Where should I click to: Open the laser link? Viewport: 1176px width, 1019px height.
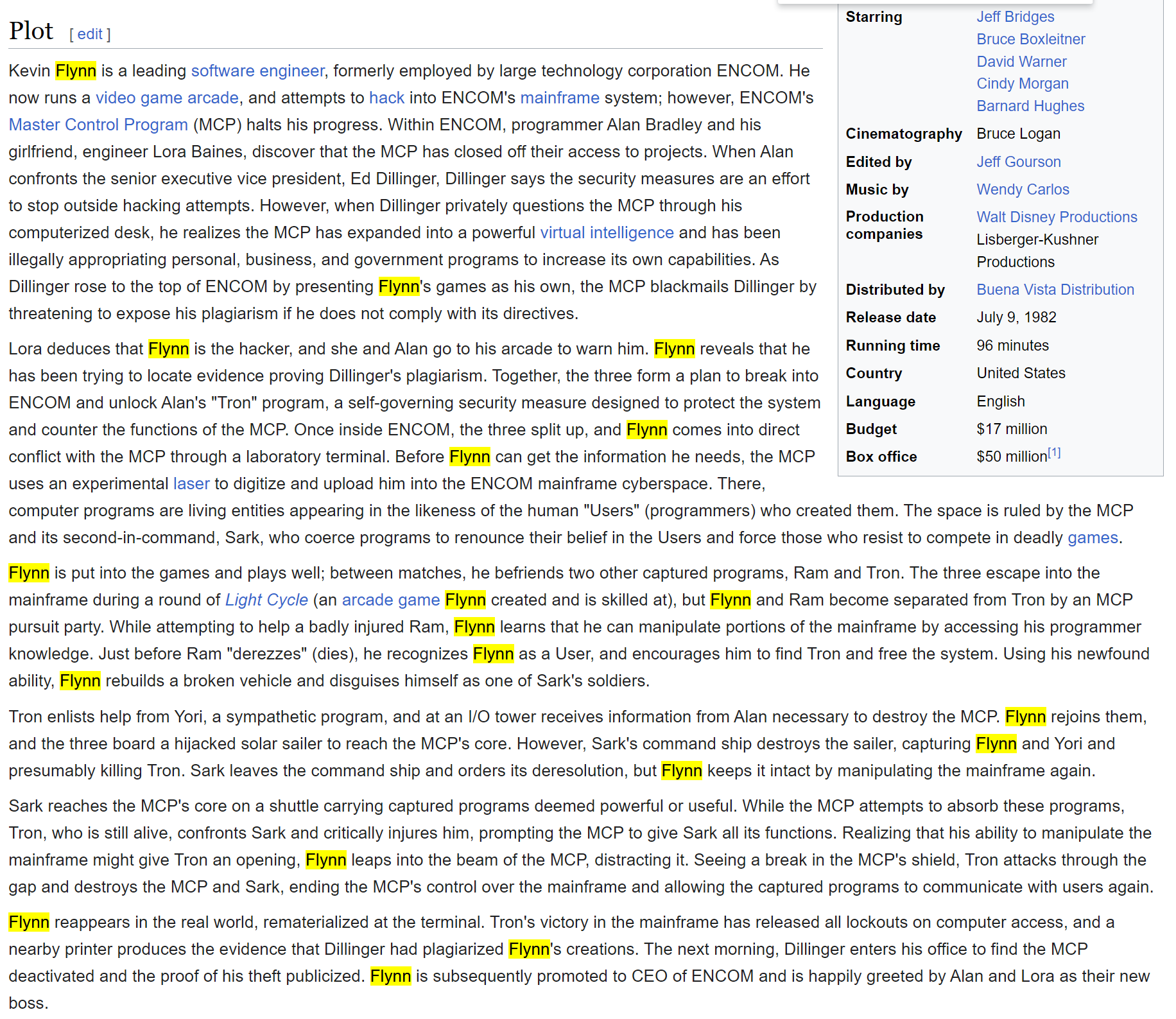pos(191,483)
